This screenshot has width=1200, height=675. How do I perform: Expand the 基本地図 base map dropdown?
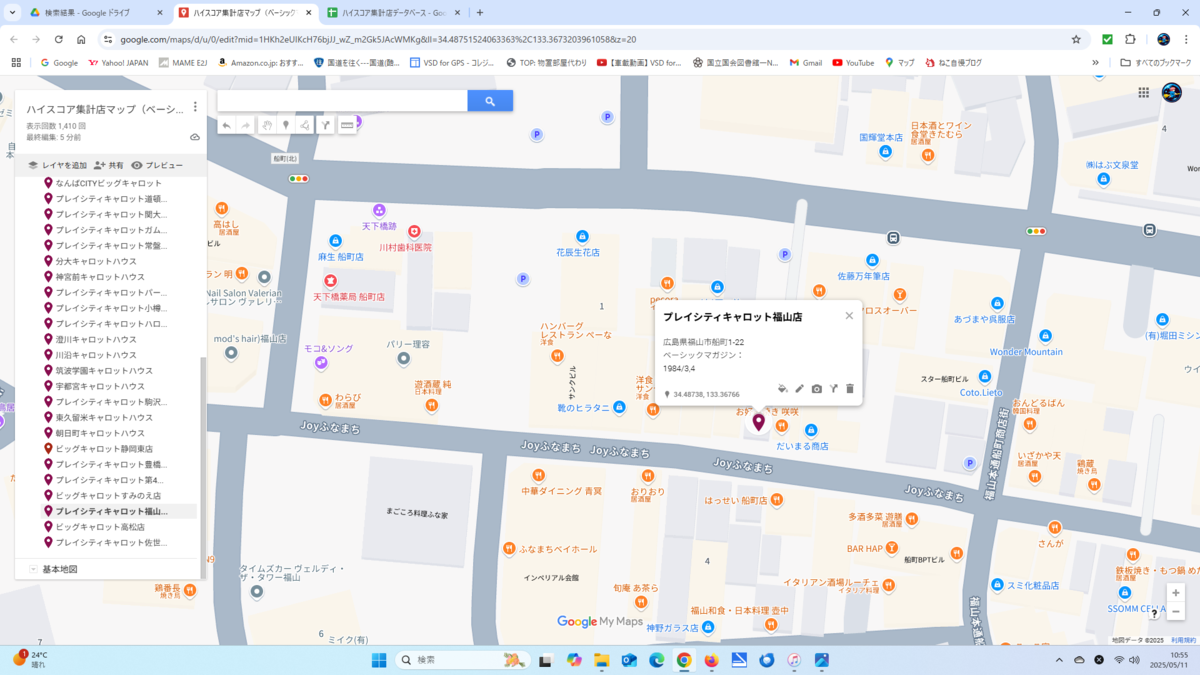coord(33,569)
